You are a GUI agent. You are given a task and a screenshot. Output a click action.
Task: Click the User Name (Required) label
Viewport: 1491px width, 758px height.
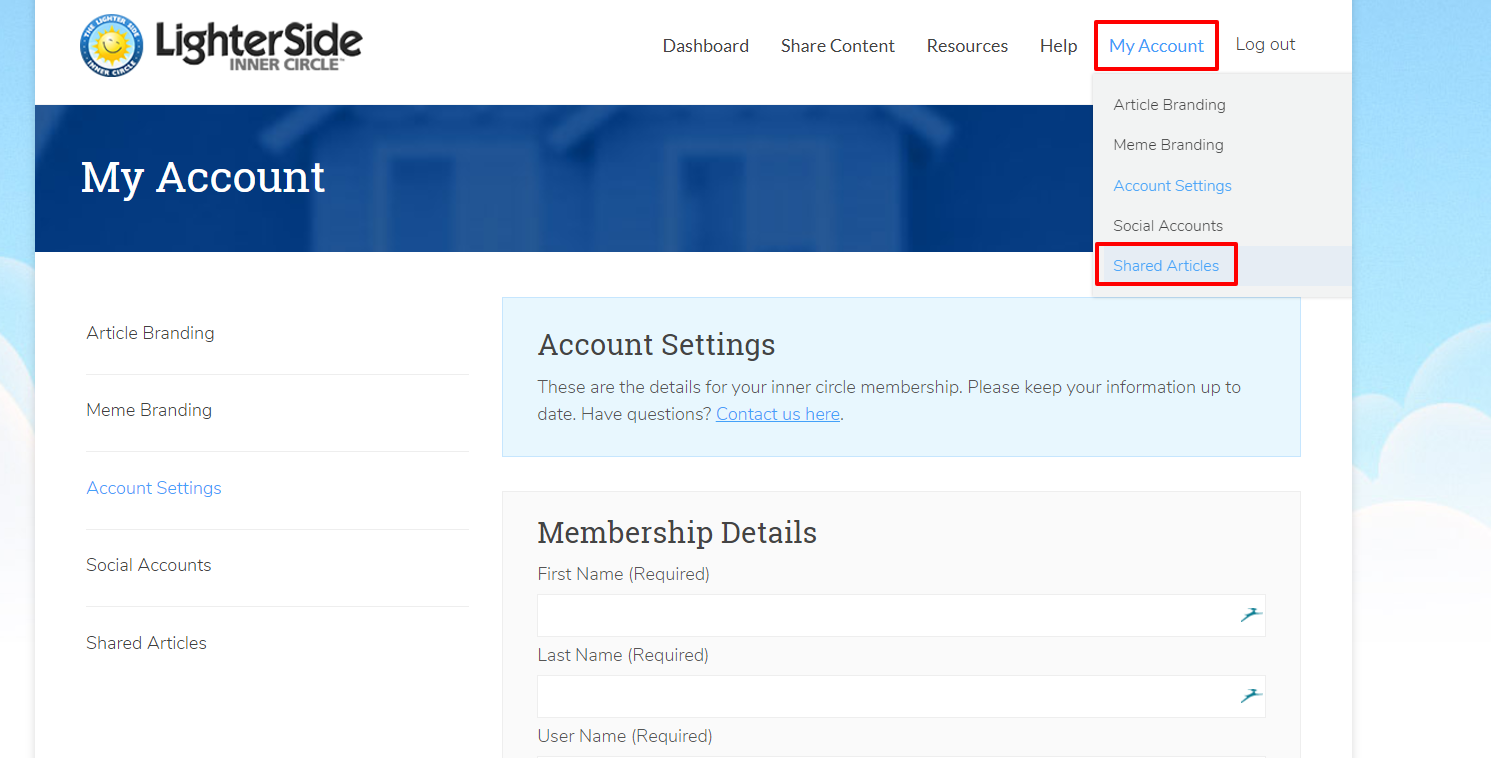click(x=625, y=736)
